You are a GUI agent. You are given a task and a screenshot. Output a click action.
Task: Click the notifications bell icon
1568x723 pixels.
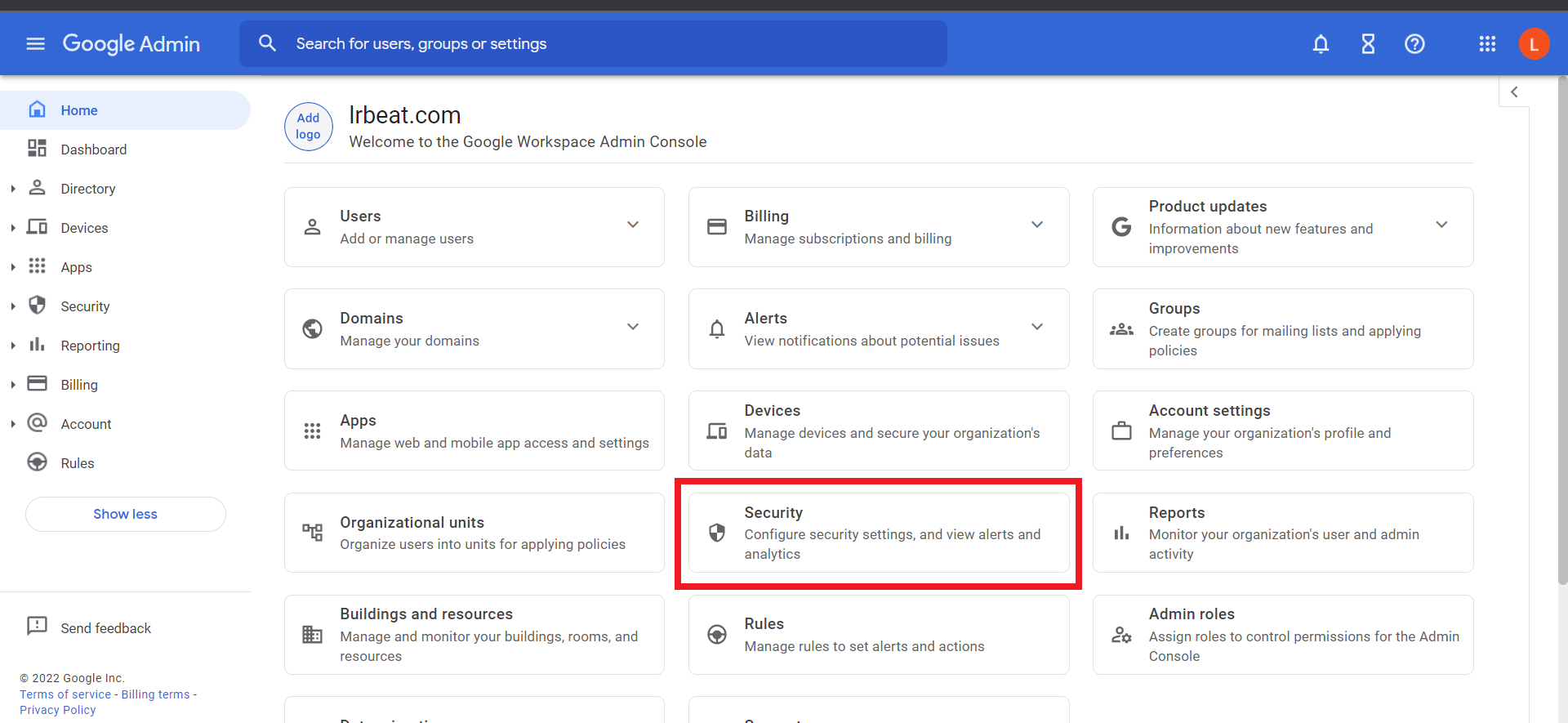point(1321,44)
